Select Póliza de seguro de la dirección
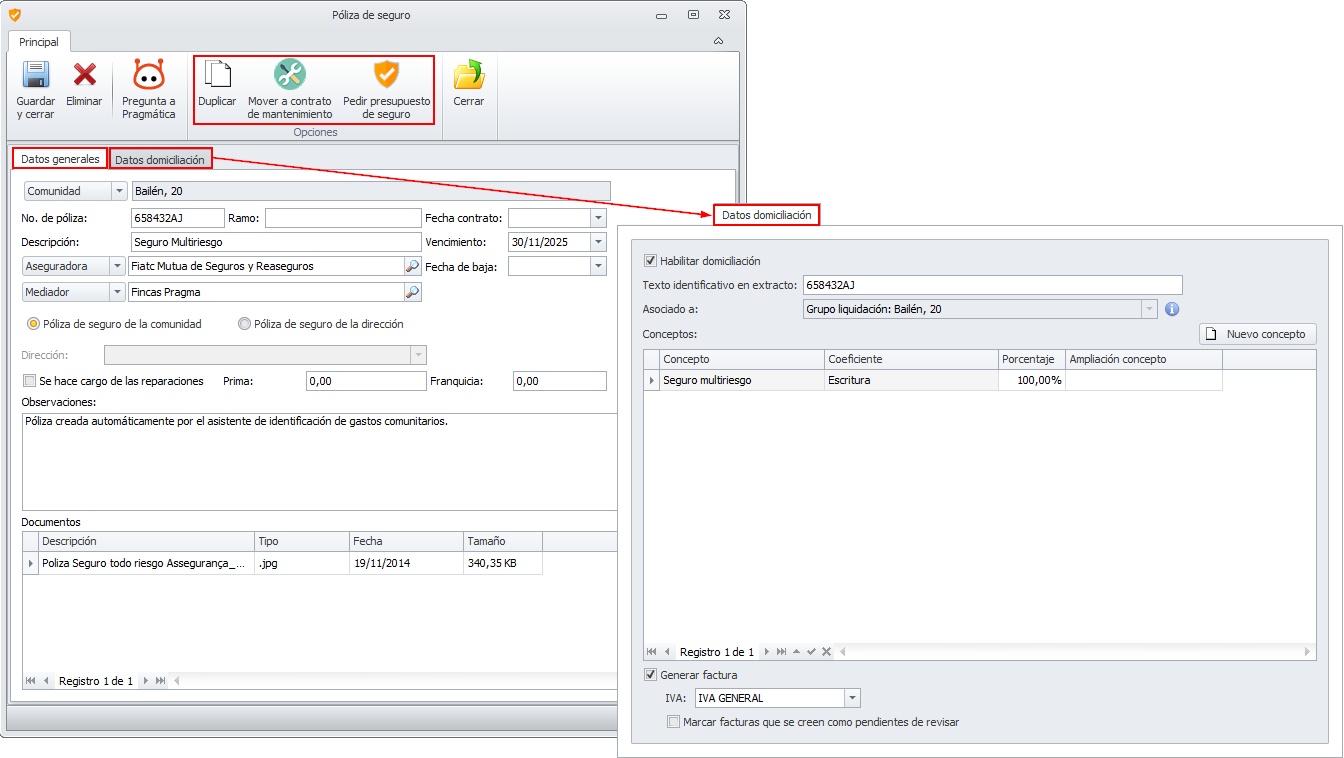Screen dimensions: 1344x758 point(320,324)
